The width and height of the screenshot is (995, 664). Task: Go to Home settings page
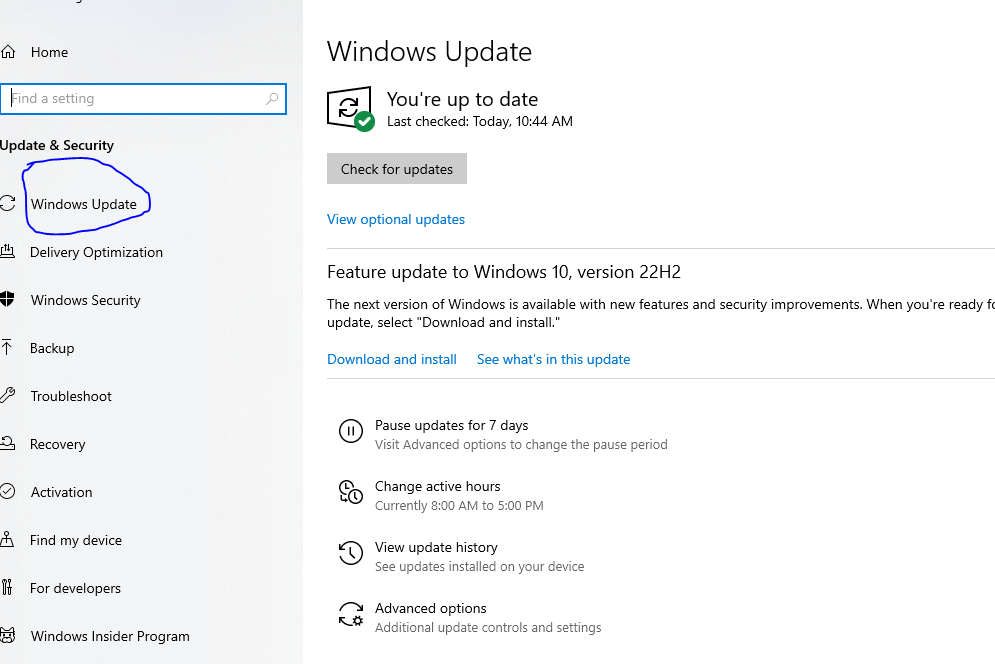click(x=49, y=52)
